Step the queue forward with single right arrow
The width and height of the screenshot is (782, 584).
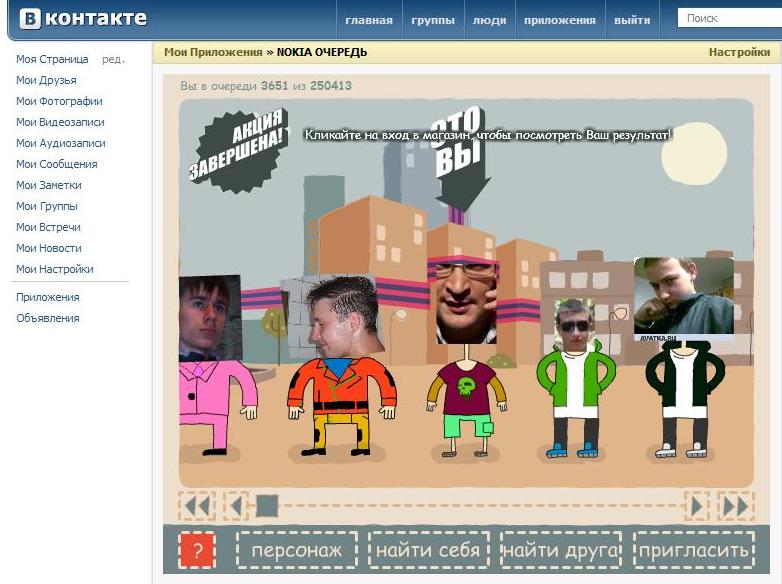click(x=697, y=507)
